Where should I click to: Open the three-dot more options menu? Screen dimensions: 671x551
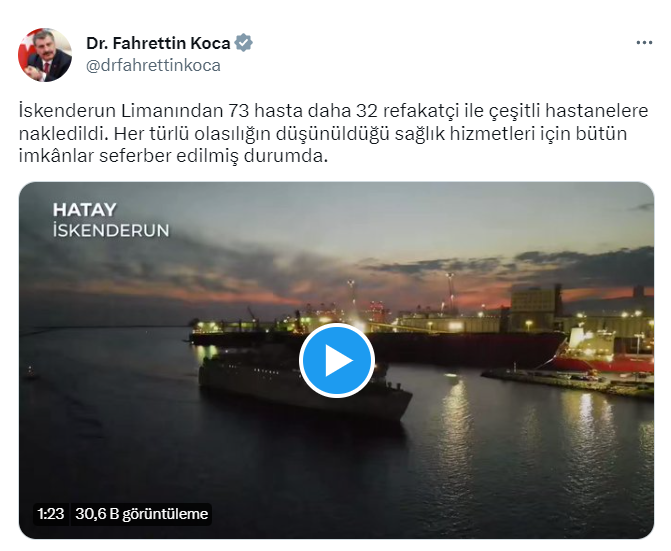point(644,43)
